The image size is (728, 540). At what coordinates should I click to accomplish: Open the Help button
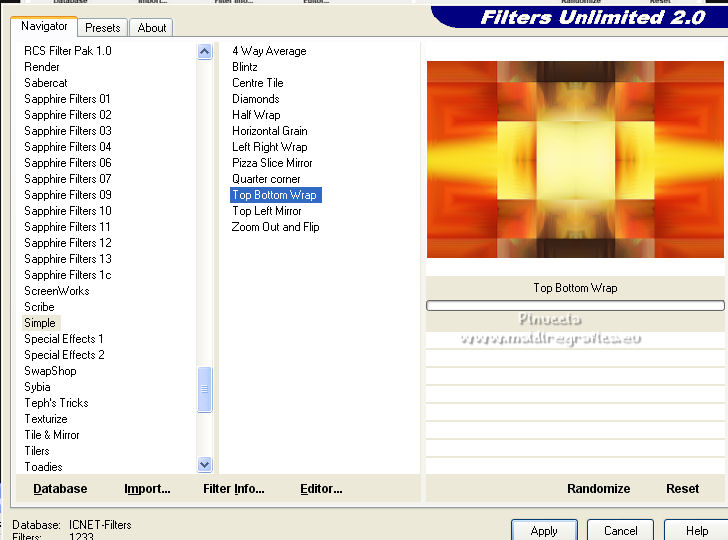pos(696,530)
